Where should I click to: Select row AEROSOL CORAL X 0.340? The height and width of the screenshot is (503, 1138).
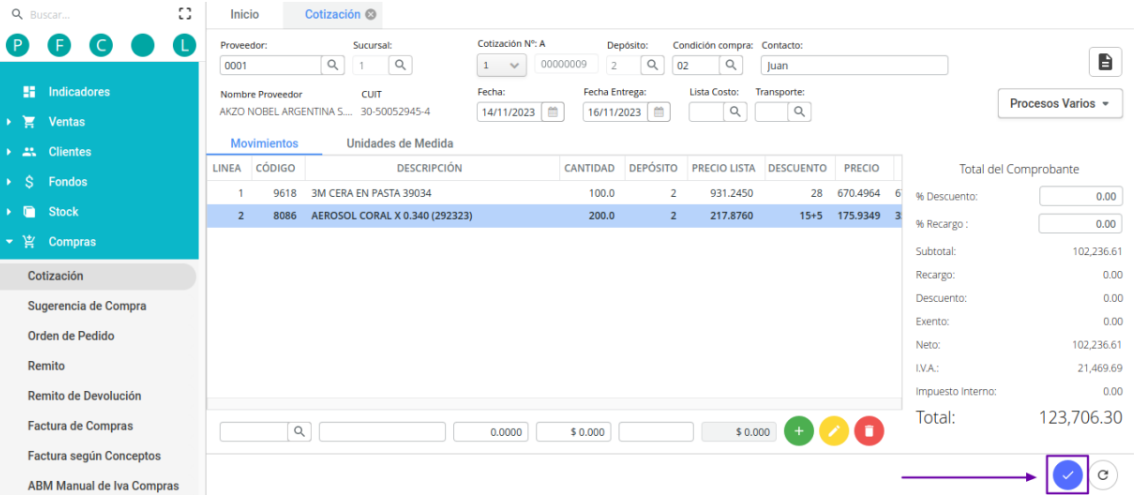click(554, 216)
